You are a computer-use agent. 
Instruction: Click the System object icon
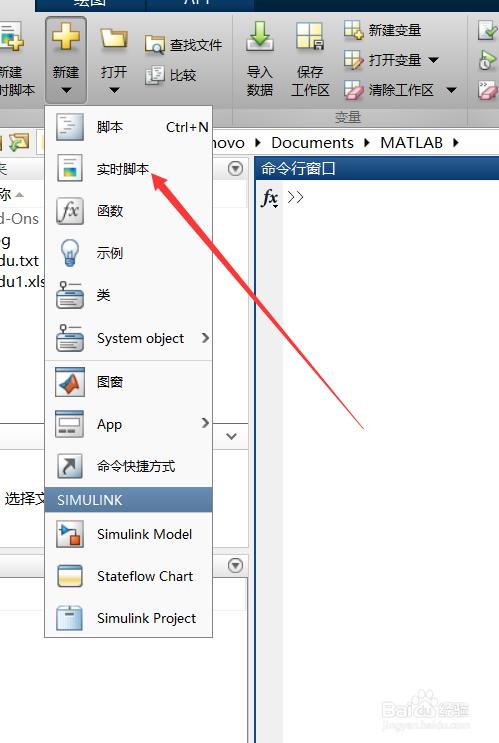70,337
